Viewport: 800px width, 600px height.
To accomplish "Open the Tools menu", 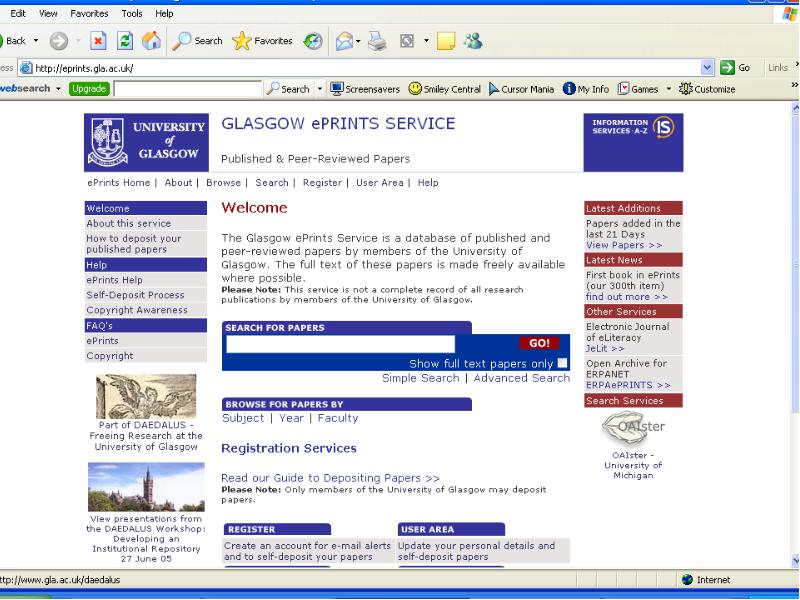I will (132, 14).
